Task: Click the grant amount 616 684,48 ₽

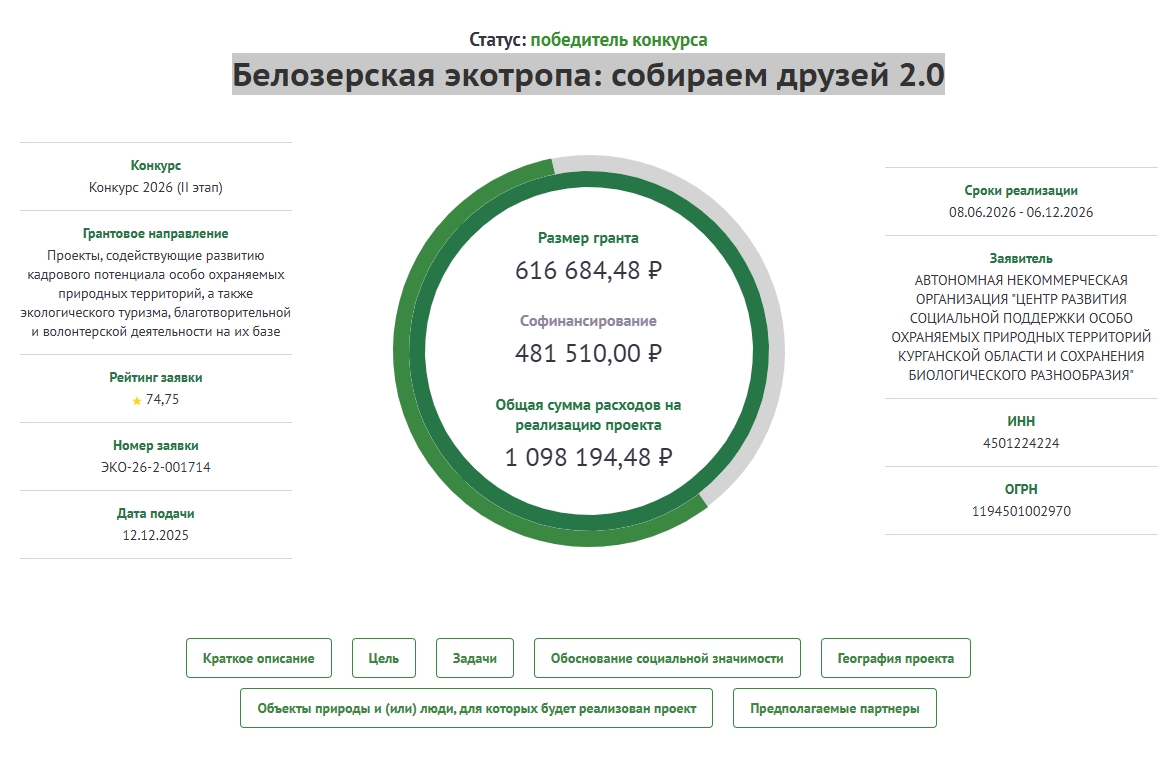Action: (x=588, y=270)
